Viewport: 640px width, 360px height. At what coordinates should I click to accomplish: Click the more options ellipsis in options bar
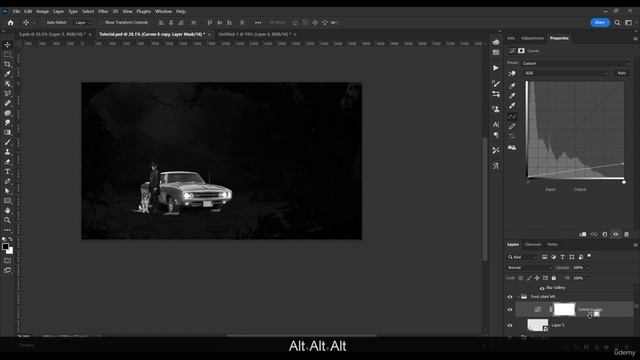(258, 23)
